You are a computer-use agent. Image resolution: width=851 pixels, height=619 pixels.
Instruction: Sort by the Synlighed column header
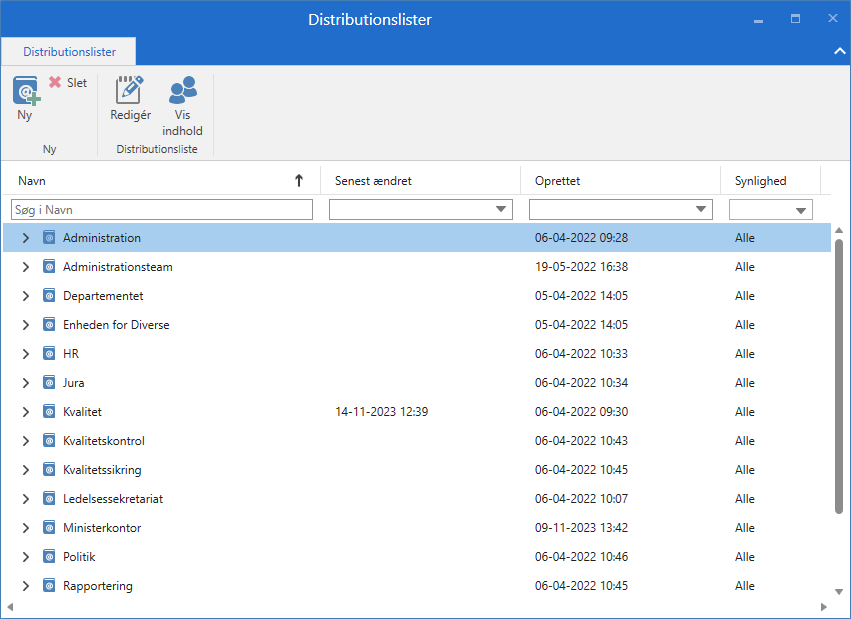(x=771, y=181)
